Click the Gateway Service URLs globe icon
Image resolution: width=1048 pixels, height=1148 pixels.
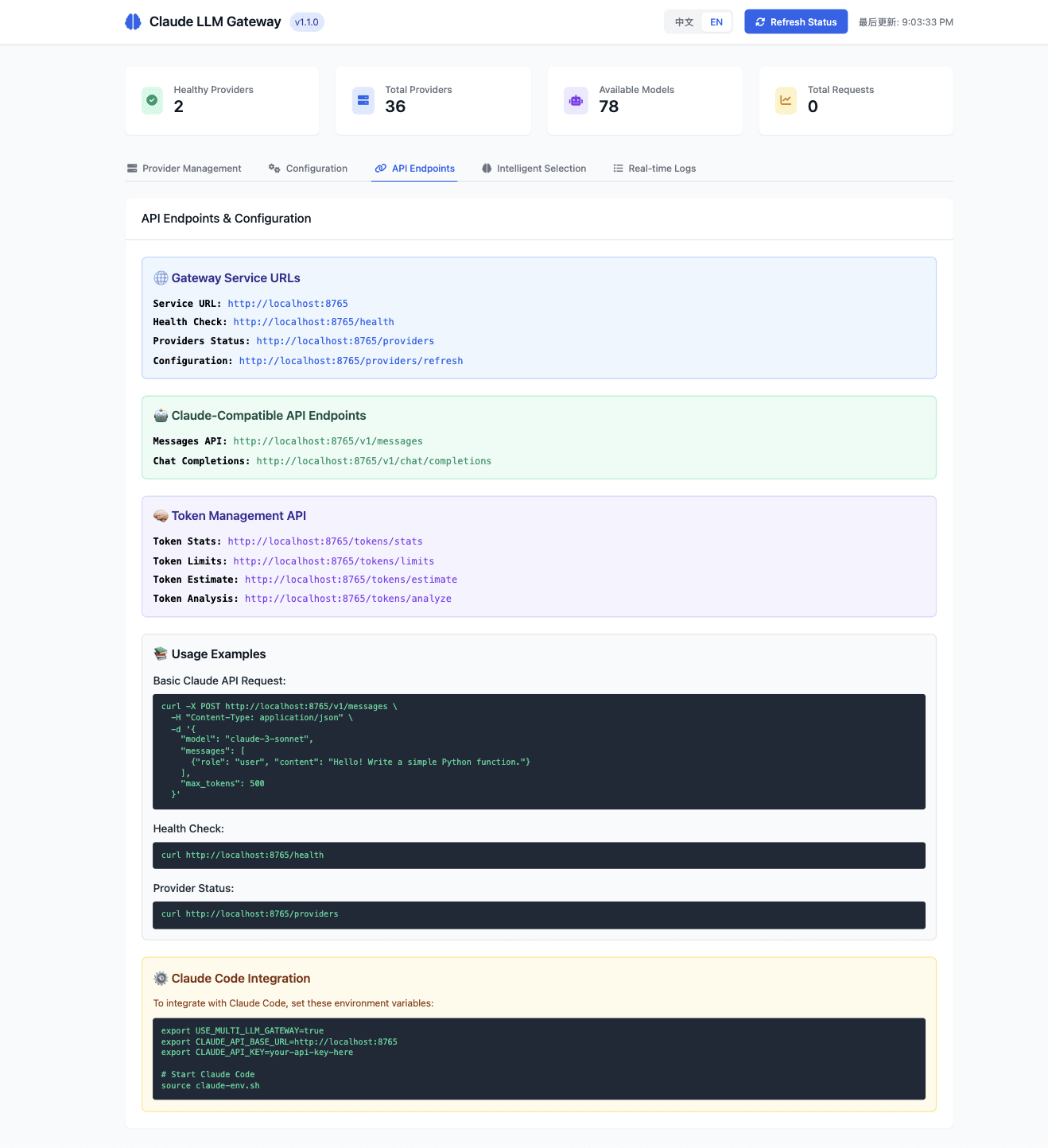point(161,277)
